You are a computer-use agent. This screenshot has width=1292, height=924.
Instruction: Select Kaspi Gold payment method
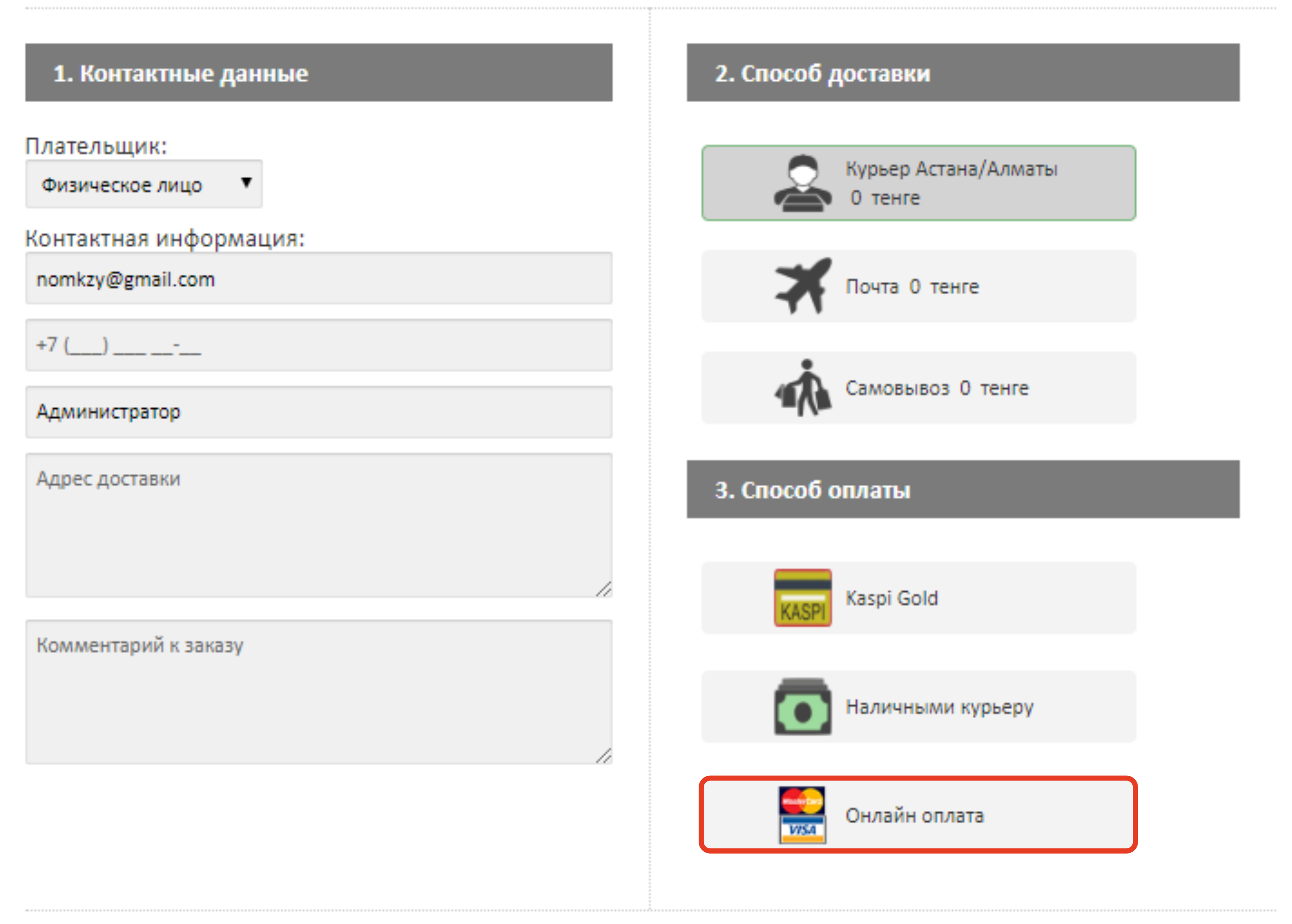[x=919, y=598]
